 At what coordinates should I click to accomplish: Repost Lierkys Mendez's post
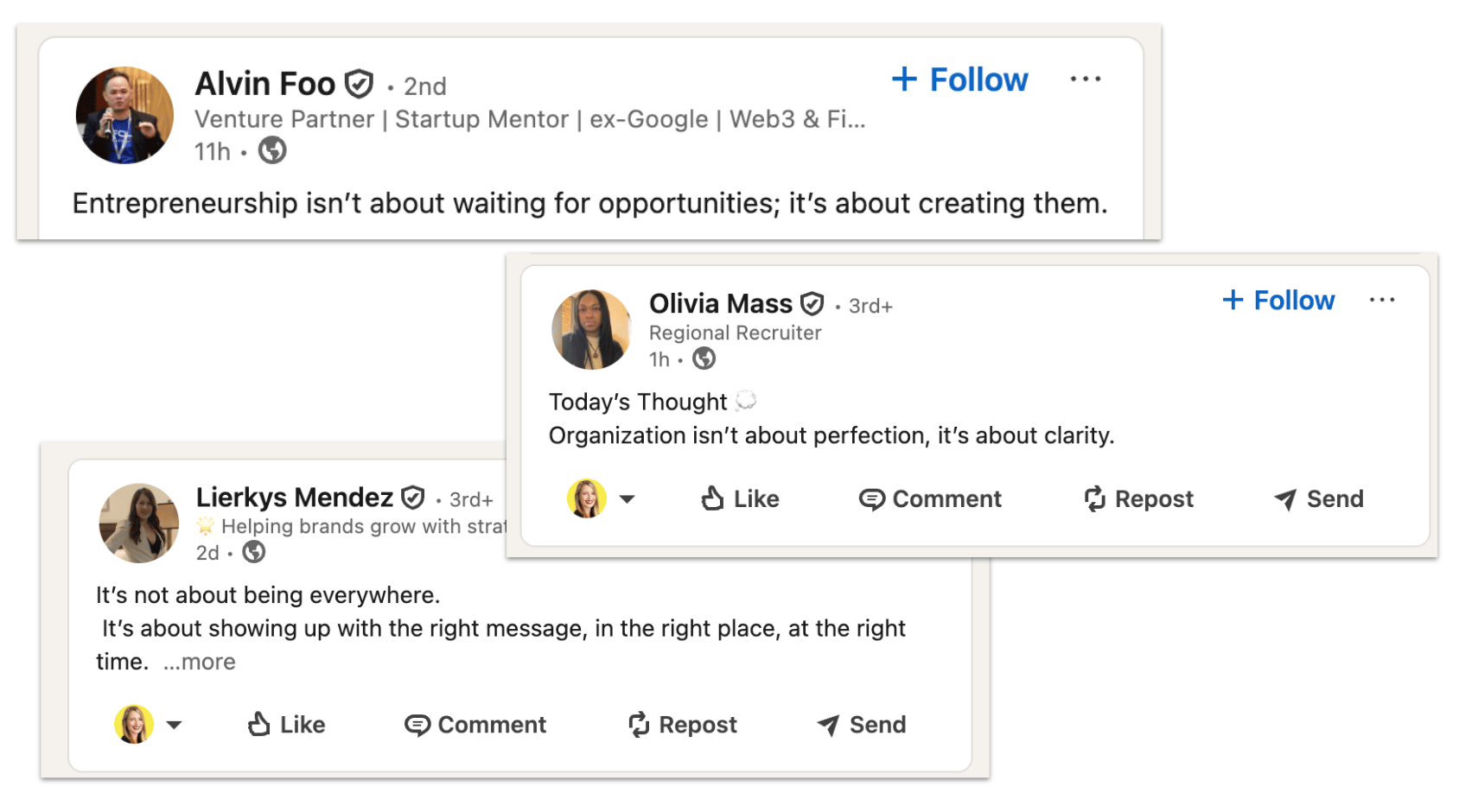(683, 725)
